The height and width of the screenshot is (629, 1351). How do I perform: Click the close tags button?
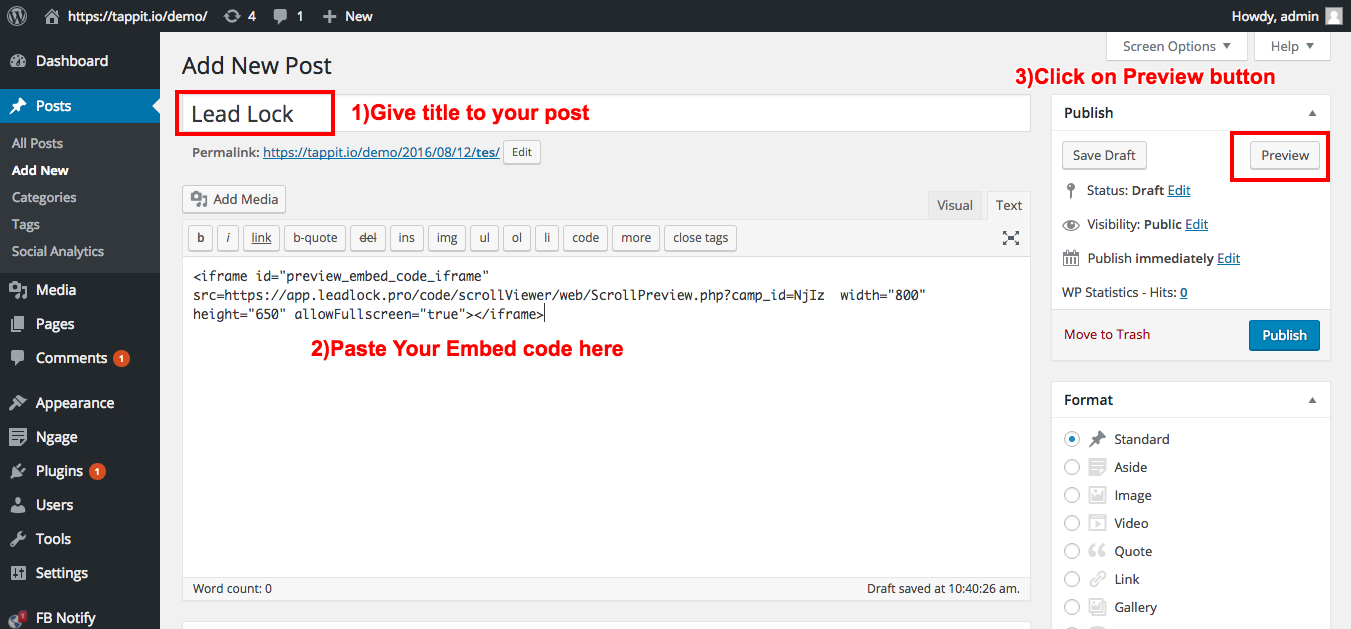(x=700, y=238)
